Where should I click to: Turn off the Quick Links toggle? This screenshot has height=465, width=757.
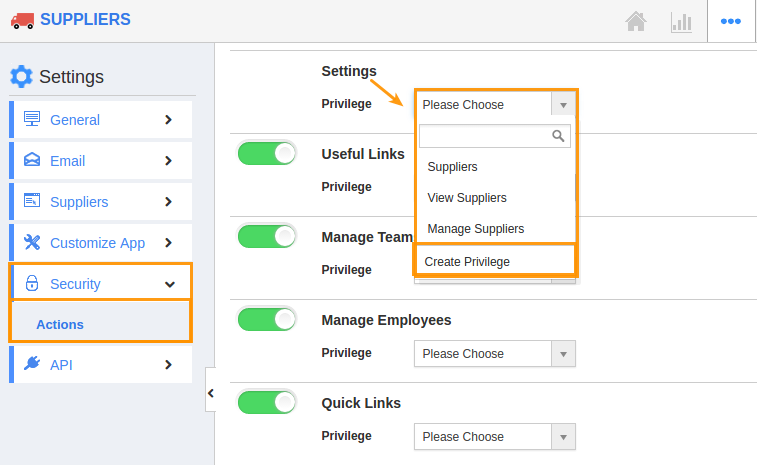[x=267, y=402]
